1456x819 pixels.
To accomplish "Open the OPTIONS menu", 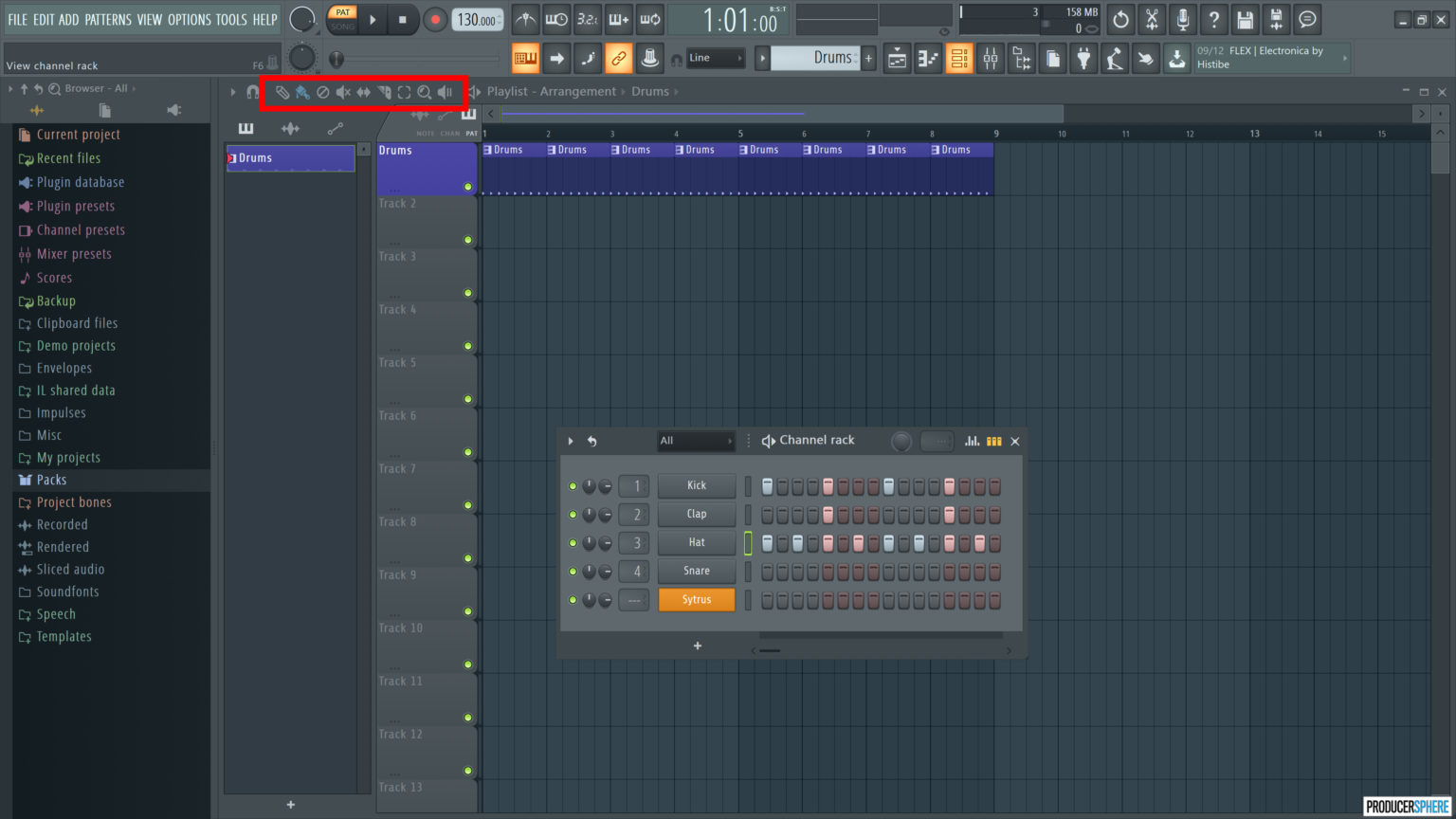I will click(x=190, y=19).
